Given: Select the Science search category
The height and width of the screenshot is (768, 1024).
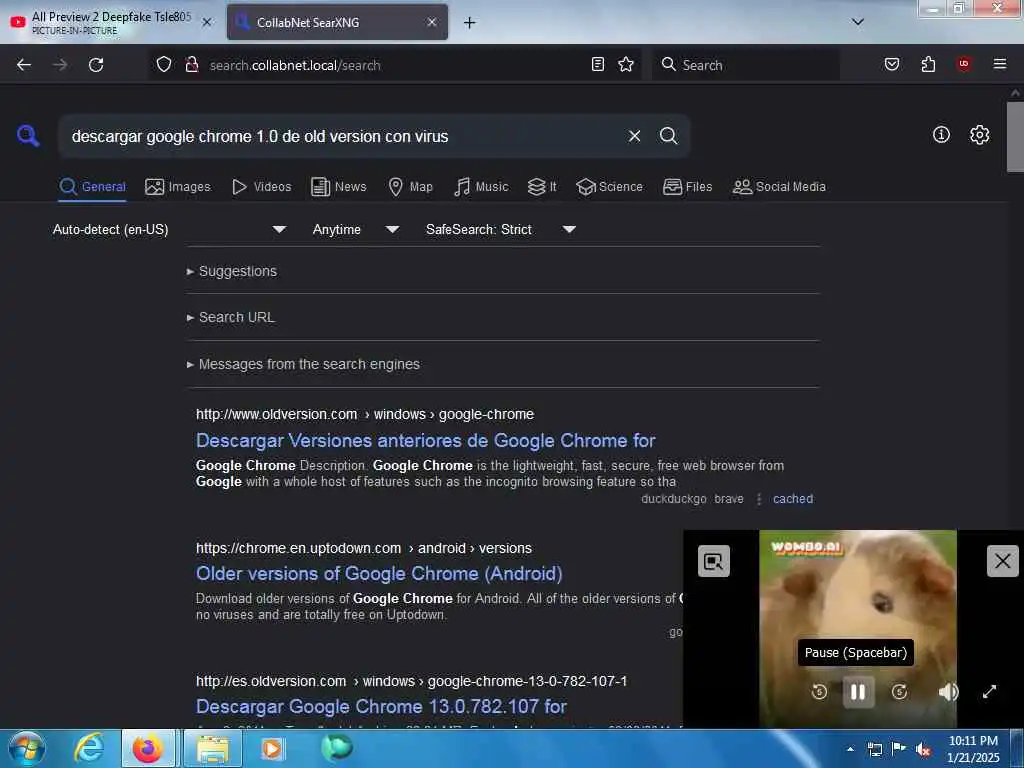Looking at the screenshot, I should (x=609, y=187).
